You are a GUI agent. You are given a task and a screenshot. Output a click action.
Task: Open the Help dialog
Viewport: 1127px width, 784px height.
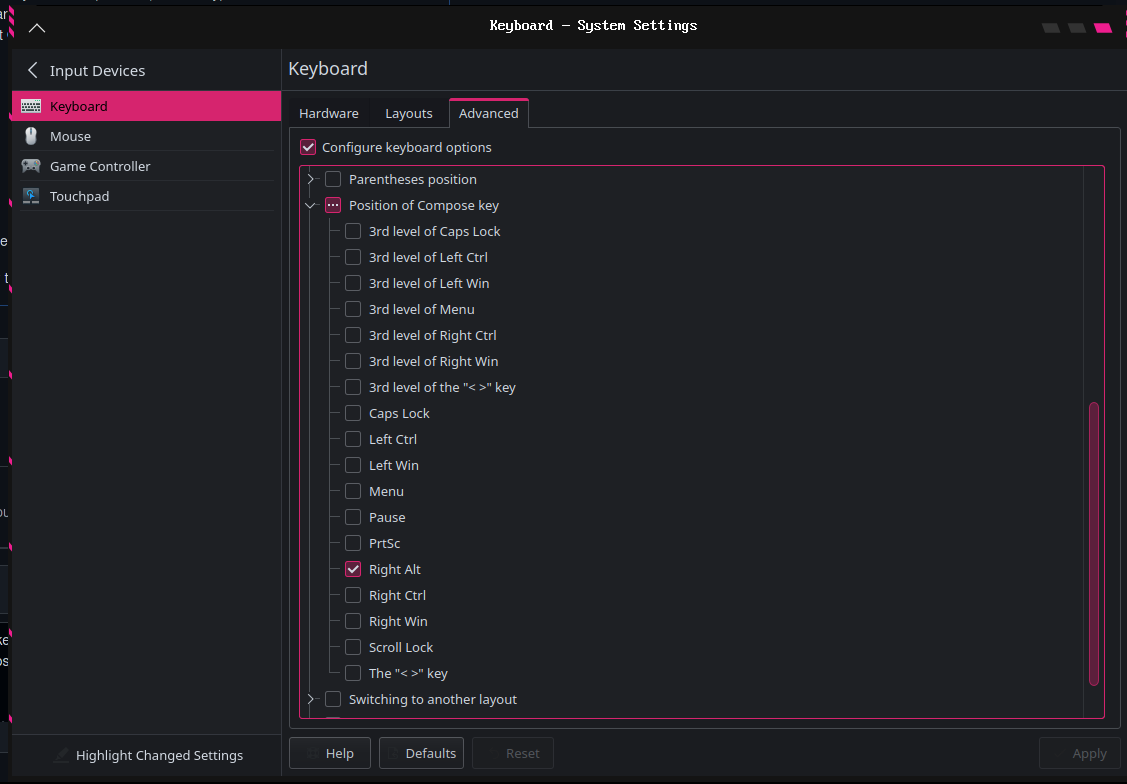pyautogui.click(x=330, y=753)
